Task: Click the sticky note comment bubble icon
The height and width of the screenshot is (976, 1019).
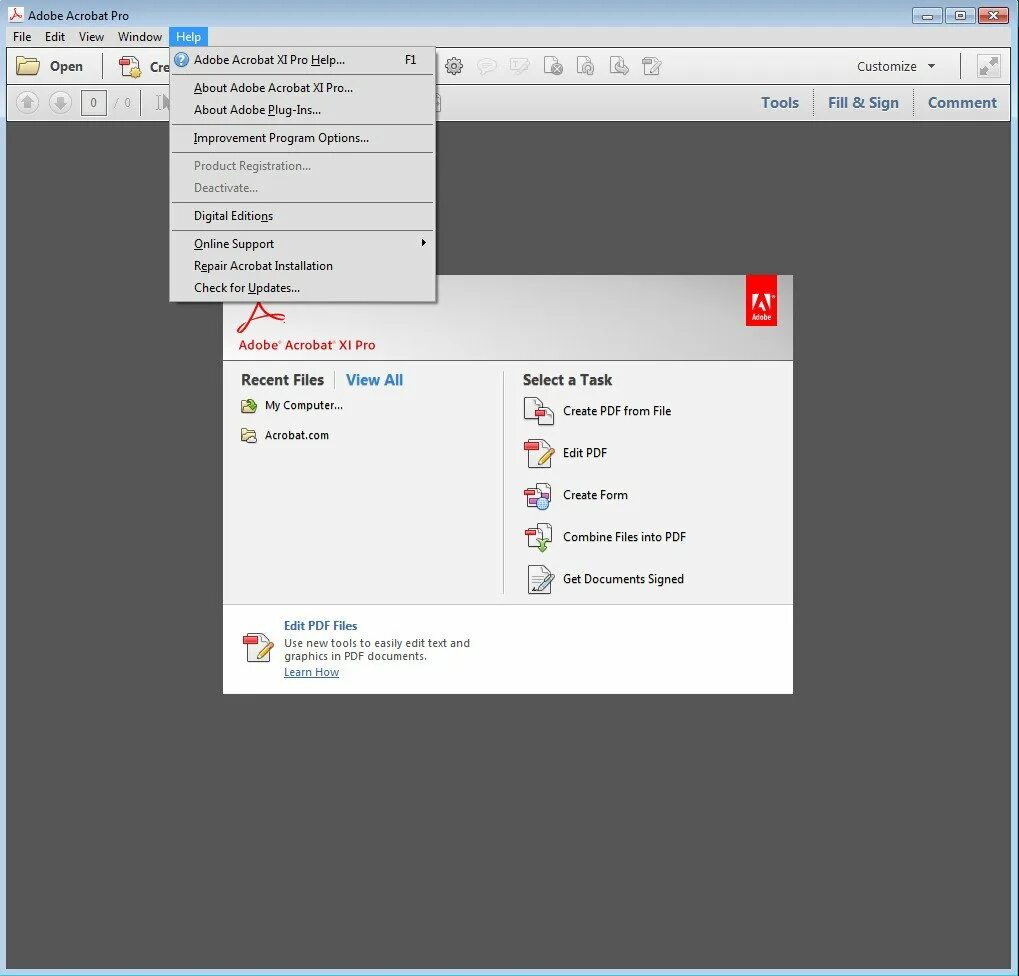Action: pyautogui.click(x=487, y=66)
